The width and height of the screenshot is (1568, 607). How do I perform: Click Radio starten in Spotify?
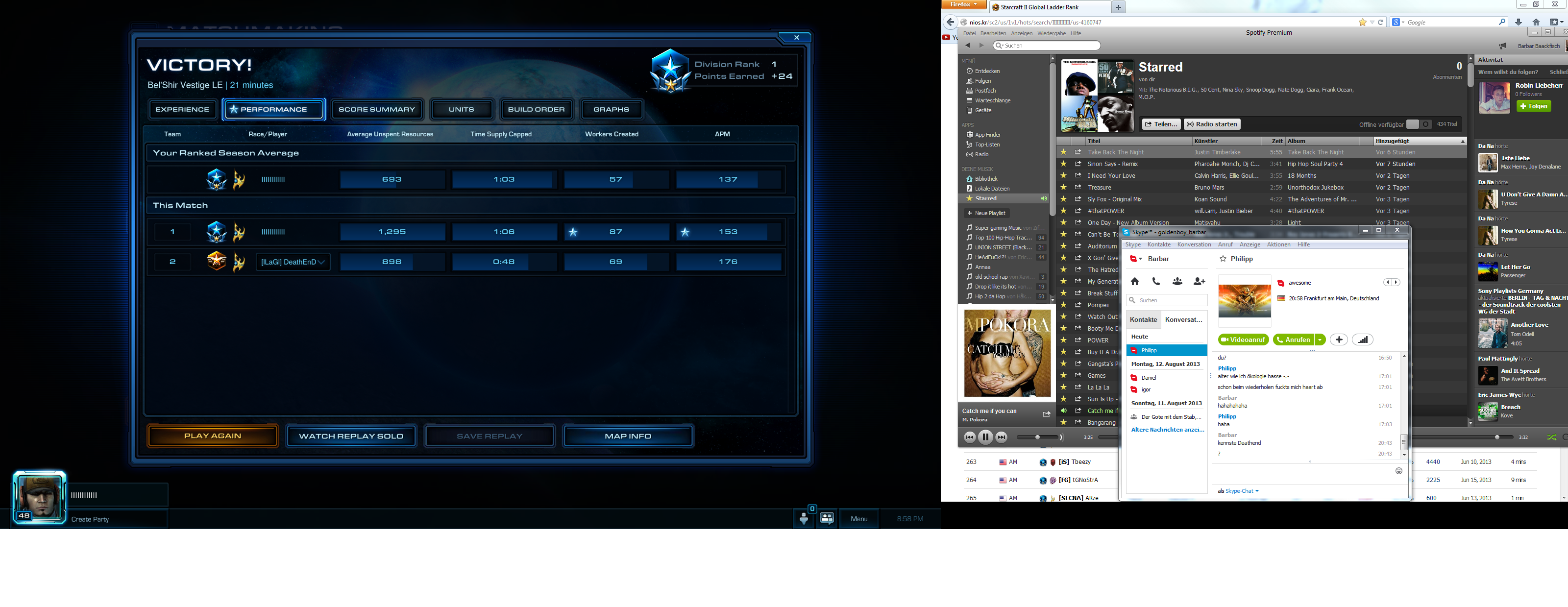click(1212, 124)
